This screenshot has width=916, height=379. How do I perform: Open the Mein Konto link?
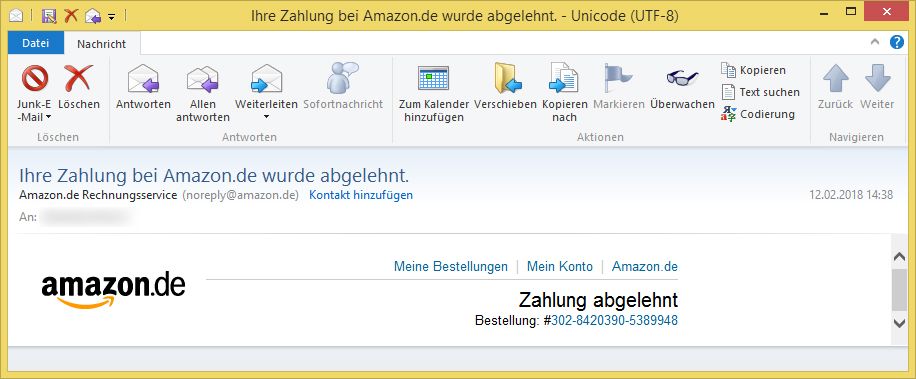coord(560,267)
